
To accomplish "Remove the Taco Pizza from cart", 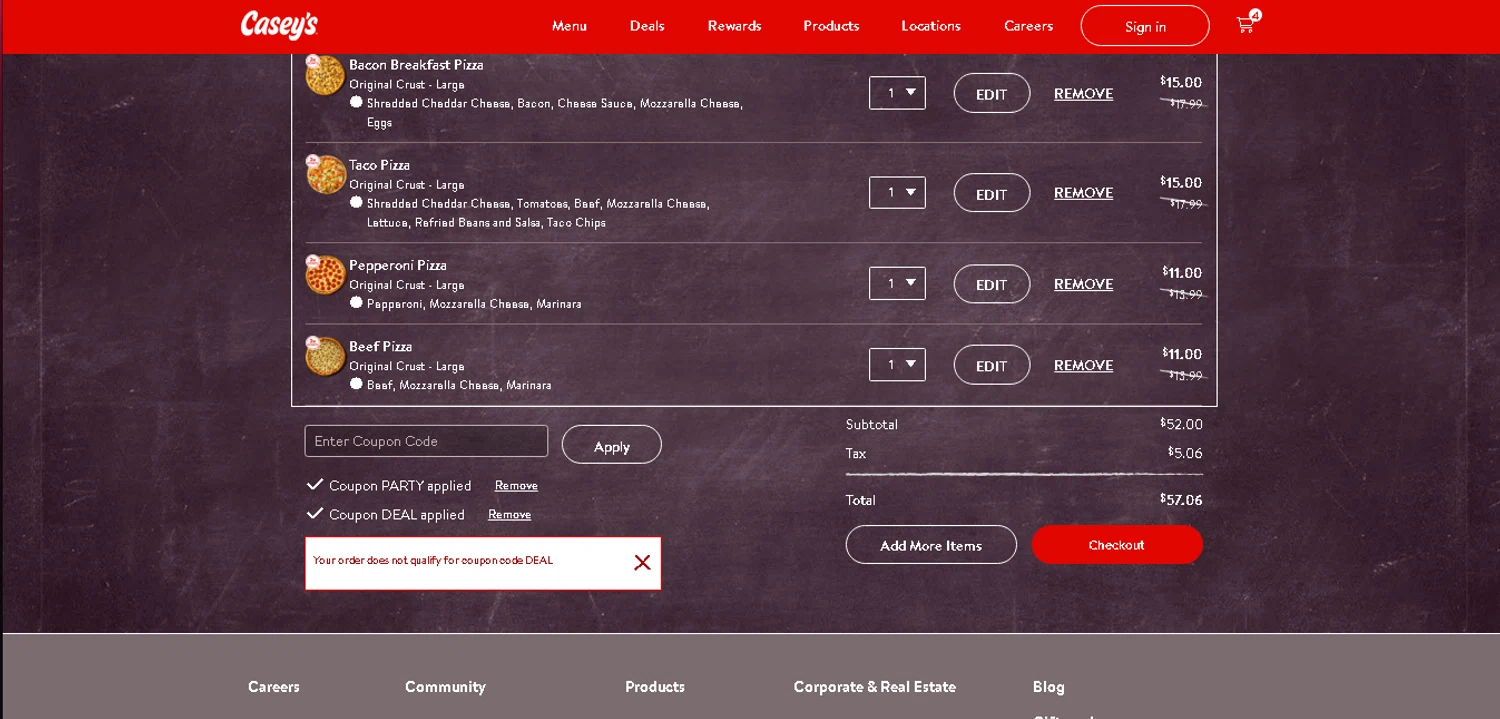I will [x=1083, y=192].
